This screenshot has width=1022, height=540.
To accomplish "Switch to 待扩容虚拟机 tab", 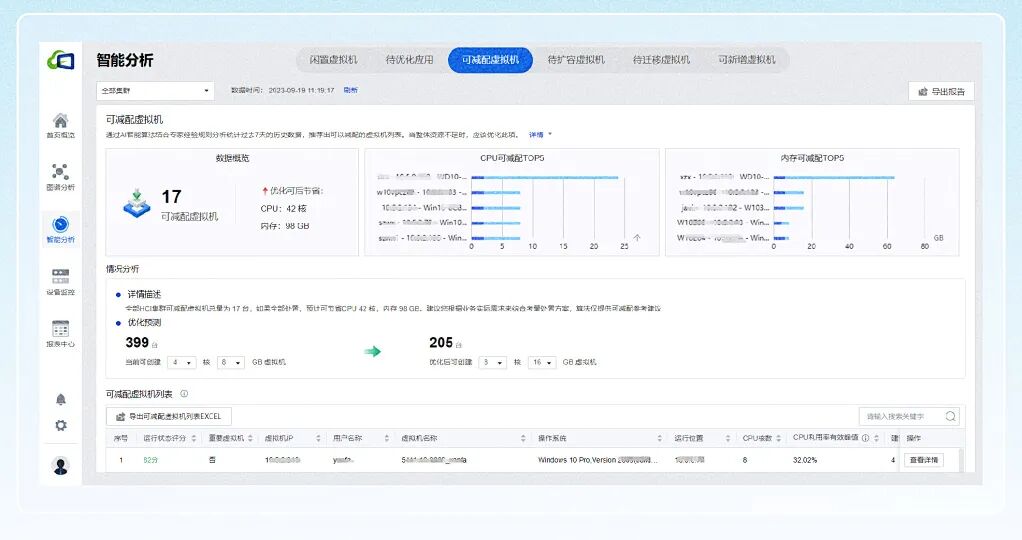I will click(576, 60).
